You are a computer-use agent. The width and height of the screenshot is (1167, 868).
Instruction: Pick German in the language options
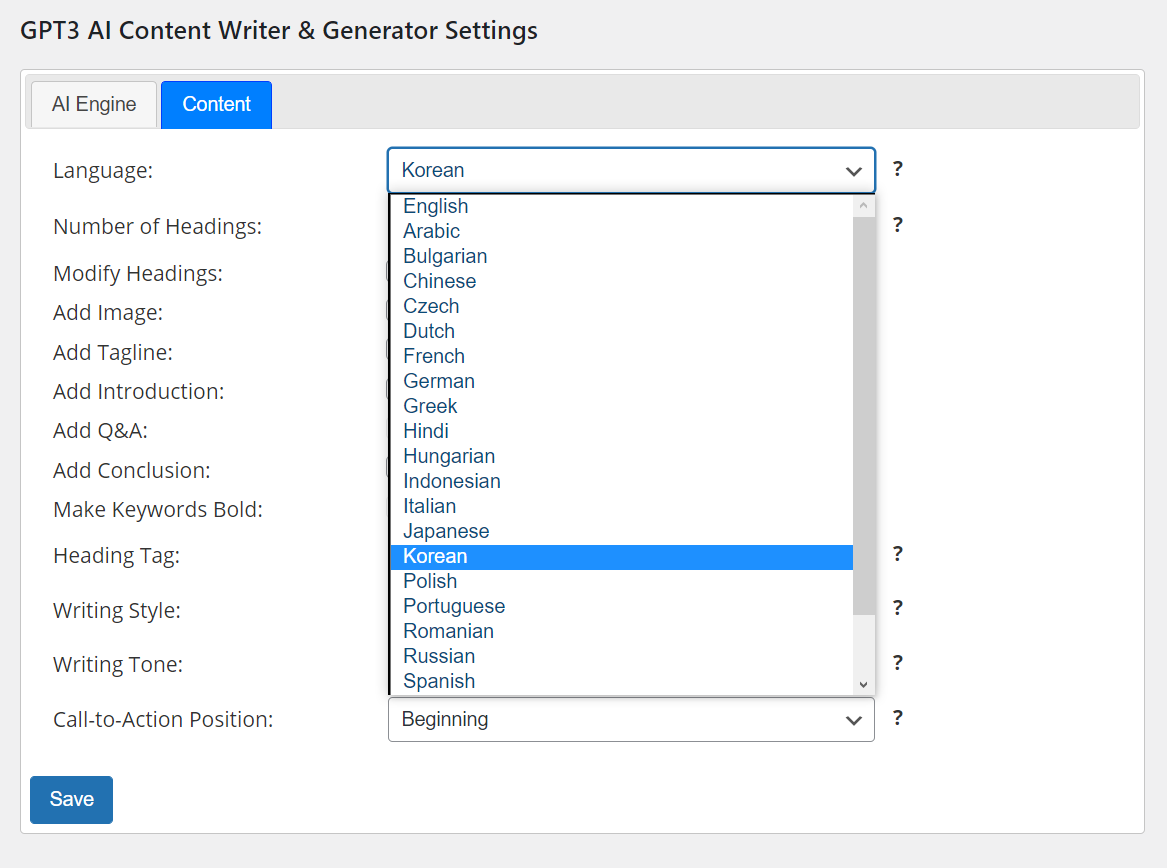(x=621, y=381)
